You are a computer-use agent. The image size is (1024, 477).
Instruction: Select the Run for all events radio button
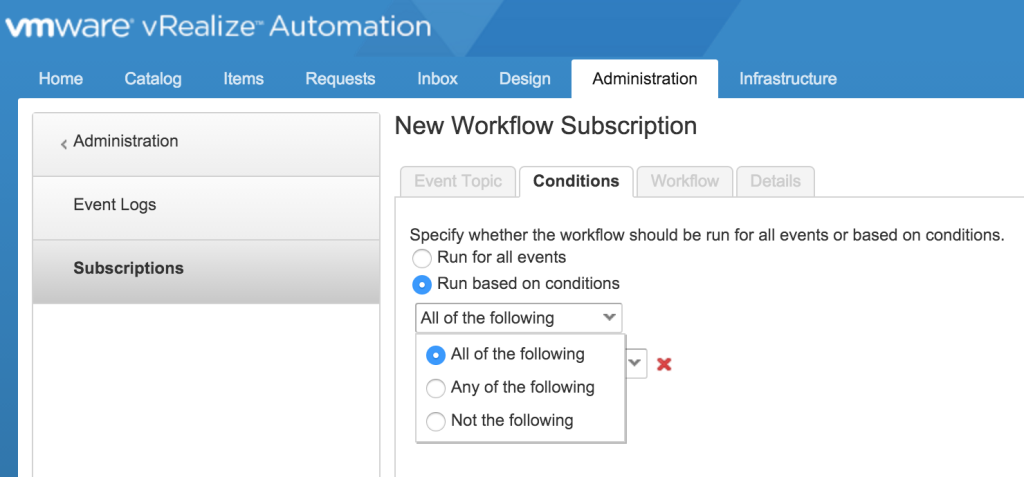coord(422,257)
